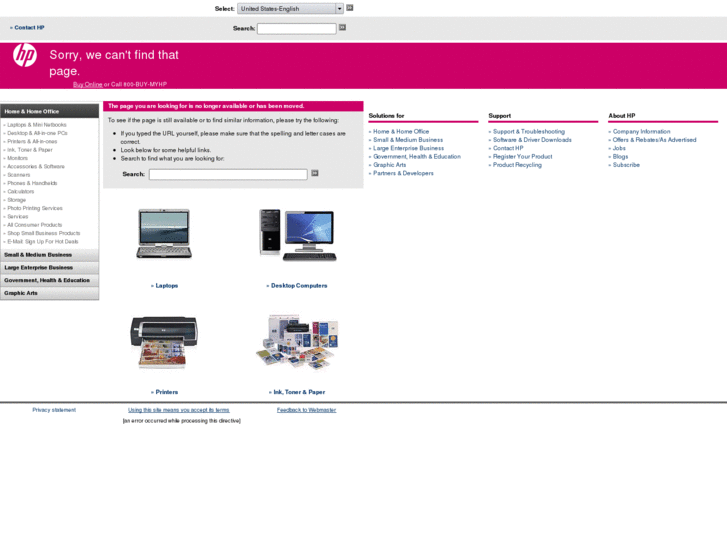Click go arrow next to country selector
This screenshot has height=545, width=727.
[x=350, y=8]
